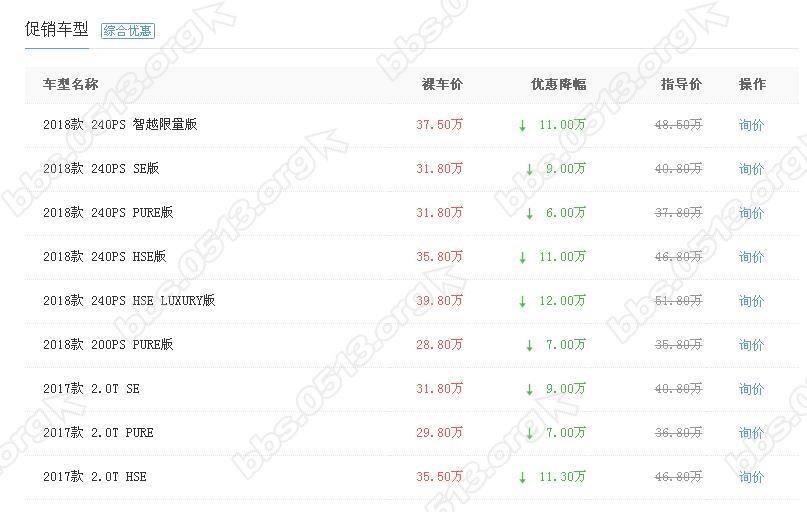Click 询价 for 2018款 200PS PURE版
The image size is (807, 512).
(751, 345)
